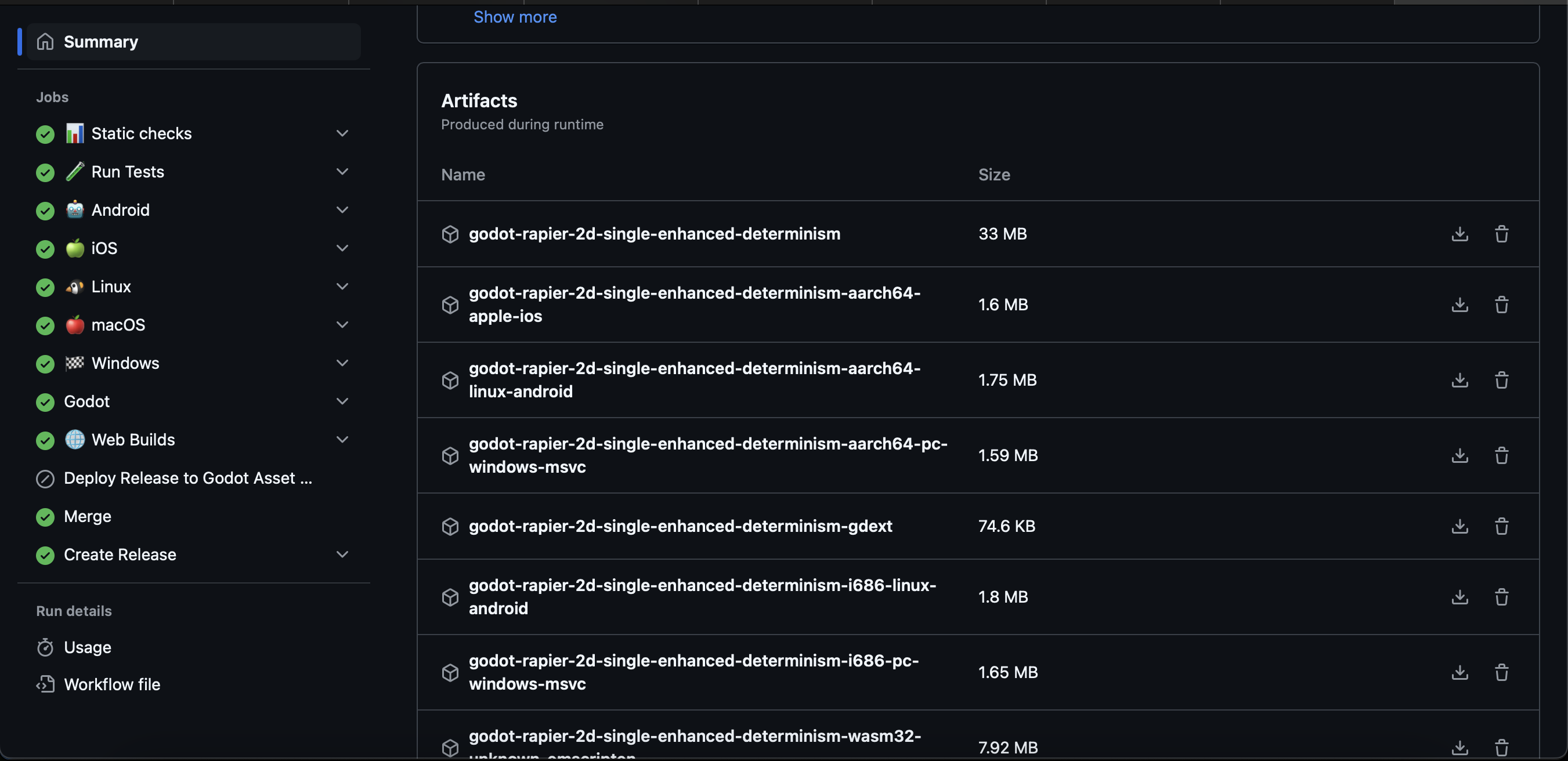1568x761 pixels.
Task: Delete the determinism-gdext artifact
Action: tap(1502, 526)
